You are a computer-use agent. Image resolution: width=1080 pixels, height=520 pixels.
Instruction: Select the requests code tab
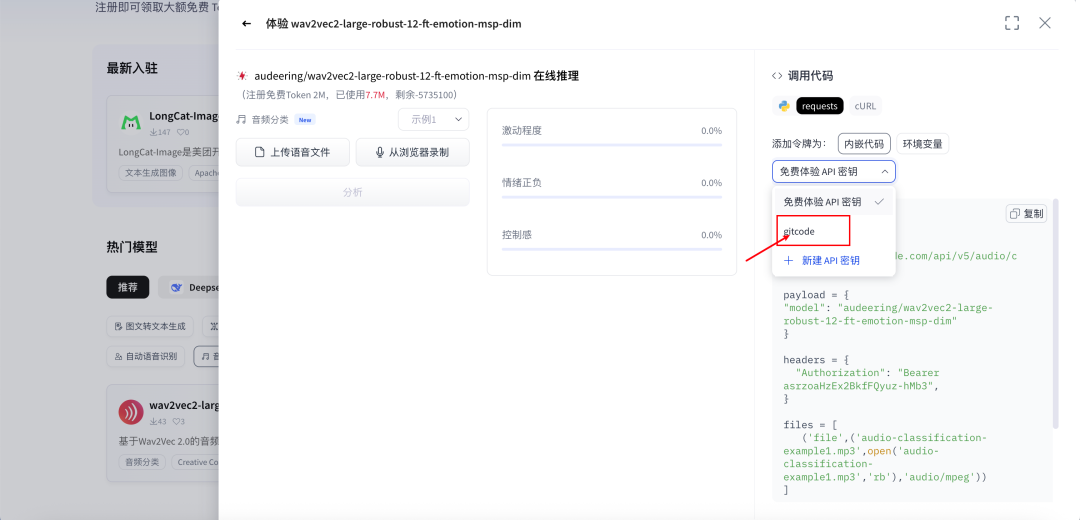tap(820, 106)
